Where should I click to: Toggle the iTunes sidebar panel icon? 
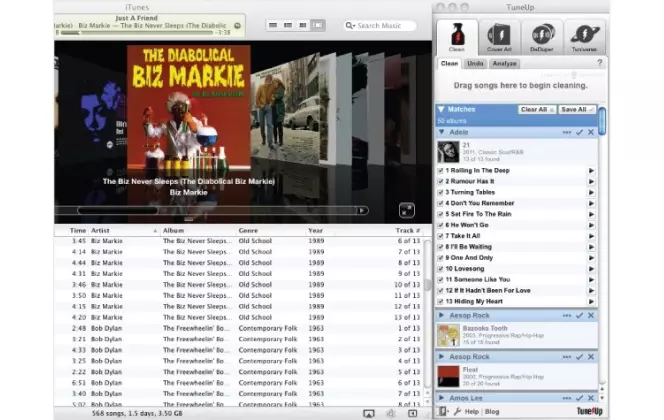click(412, 414)
